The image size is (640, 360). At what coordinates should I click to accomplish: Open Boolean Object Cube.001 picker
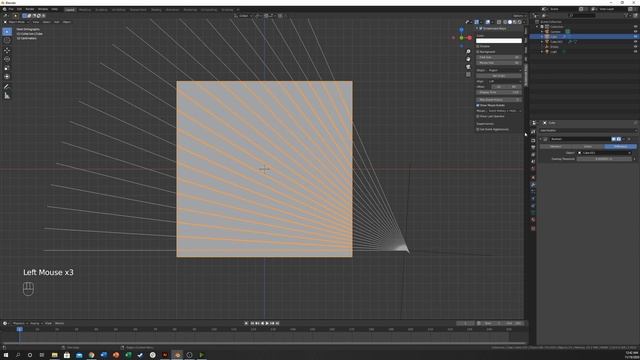pyautogui.click(x=604, y=153)
